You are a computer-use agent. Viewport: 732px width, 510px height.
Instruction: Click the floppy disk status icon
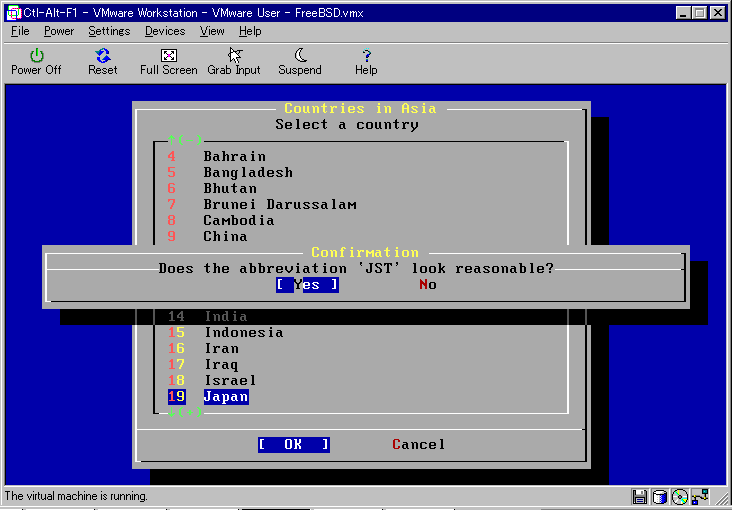click(640, 497)
